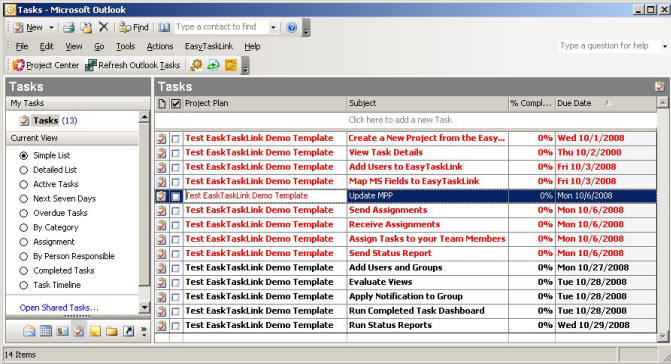This screenshot has height=364, width=671.
Task: Check the complete box for Send Assignments task
Action: point(175,210)
